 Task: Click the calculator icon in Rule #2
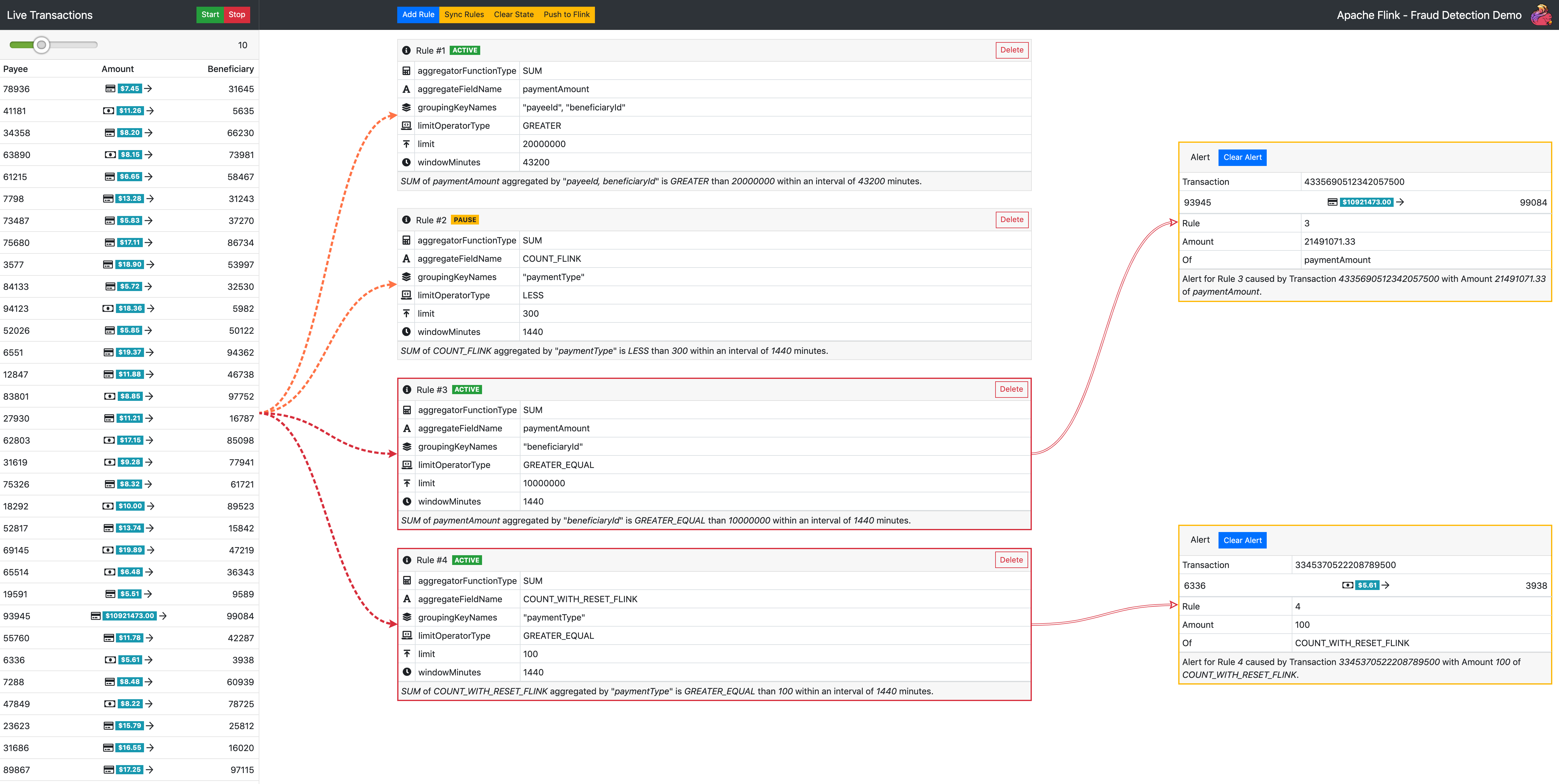click(406, 240)
